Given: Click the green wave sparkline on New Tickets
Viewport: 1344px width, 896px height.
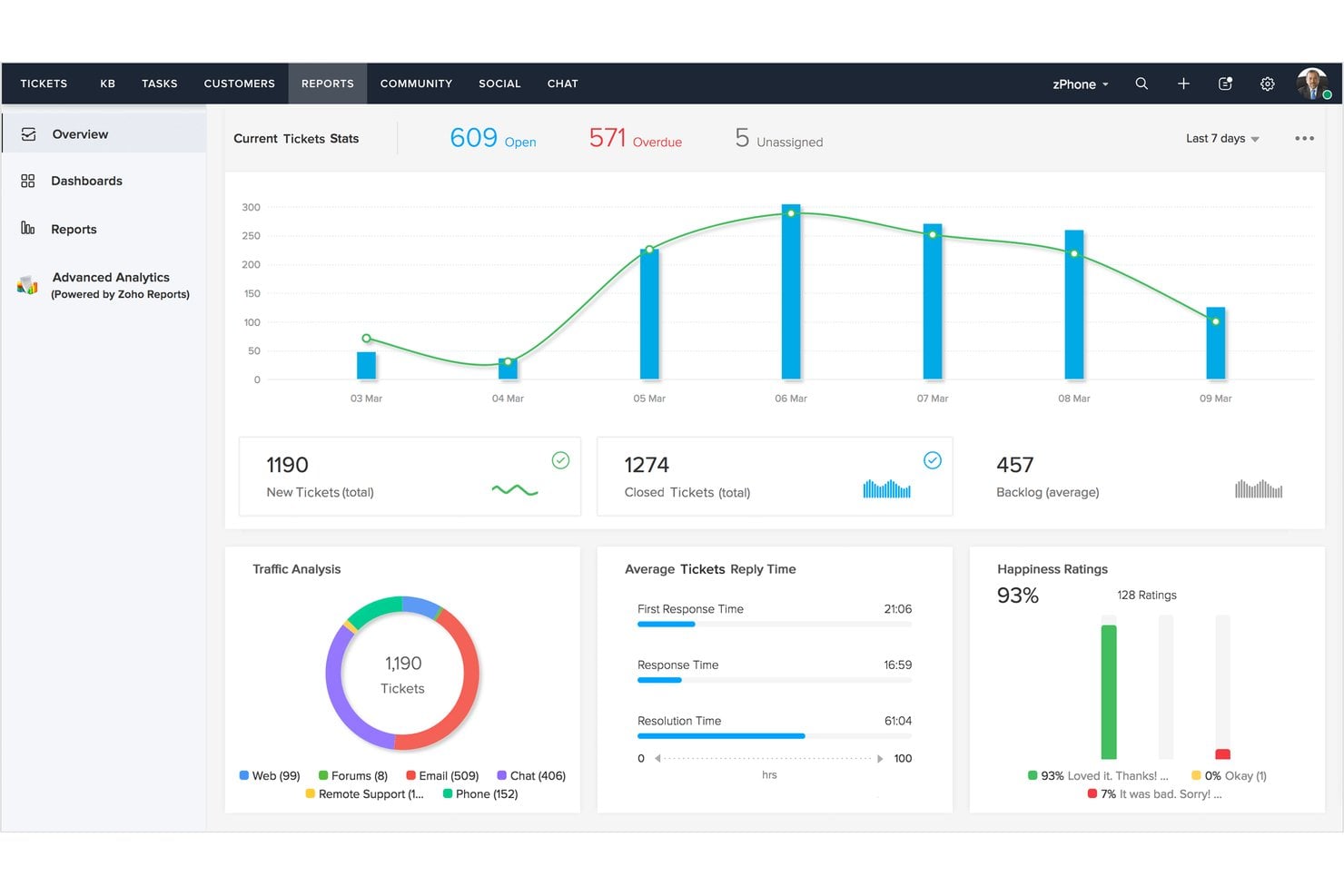Looking at the screenshot, I should pyautogui.click(x=515, y=490).
